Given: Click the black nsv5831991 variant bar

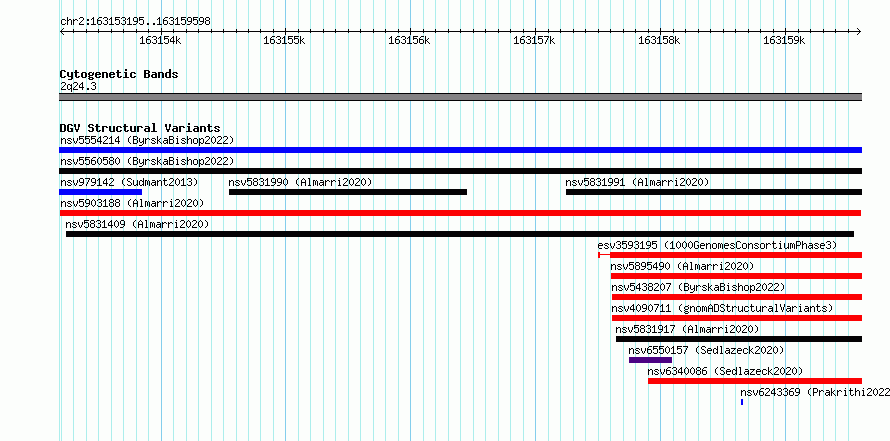Looking at the screenshot, I should (x=714, y=192).
